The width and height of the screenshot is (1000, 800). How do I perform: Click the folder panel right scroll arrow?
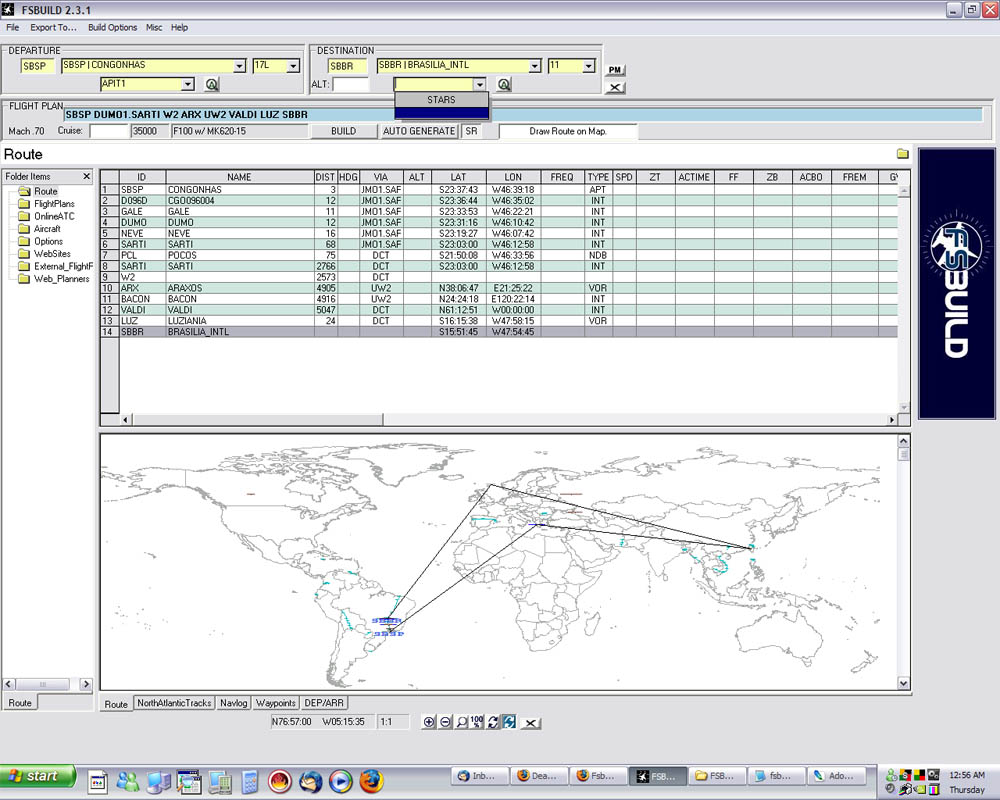point(85,684)
